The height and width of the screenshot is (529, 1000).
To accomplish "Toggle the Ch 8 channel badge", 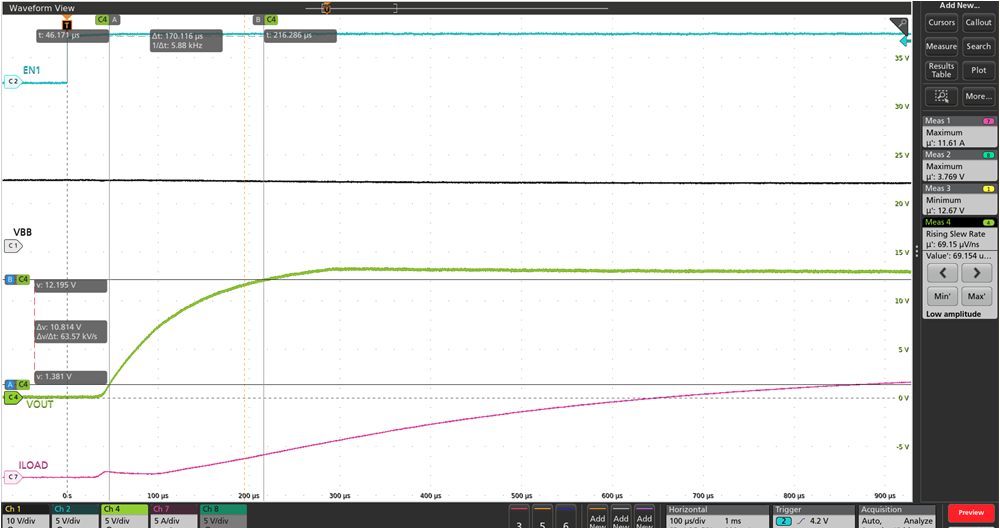I will (x=222, y=517).
